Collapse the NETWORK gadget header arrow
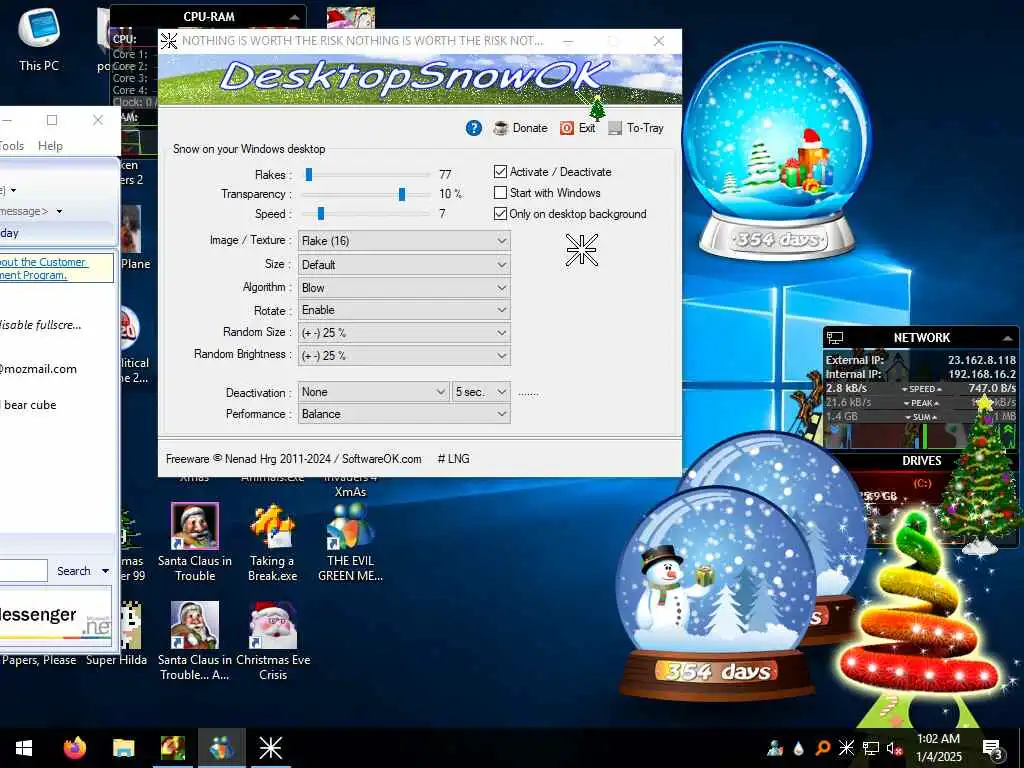Screen dimensions: 1024x768 (x=1008, y=338)
